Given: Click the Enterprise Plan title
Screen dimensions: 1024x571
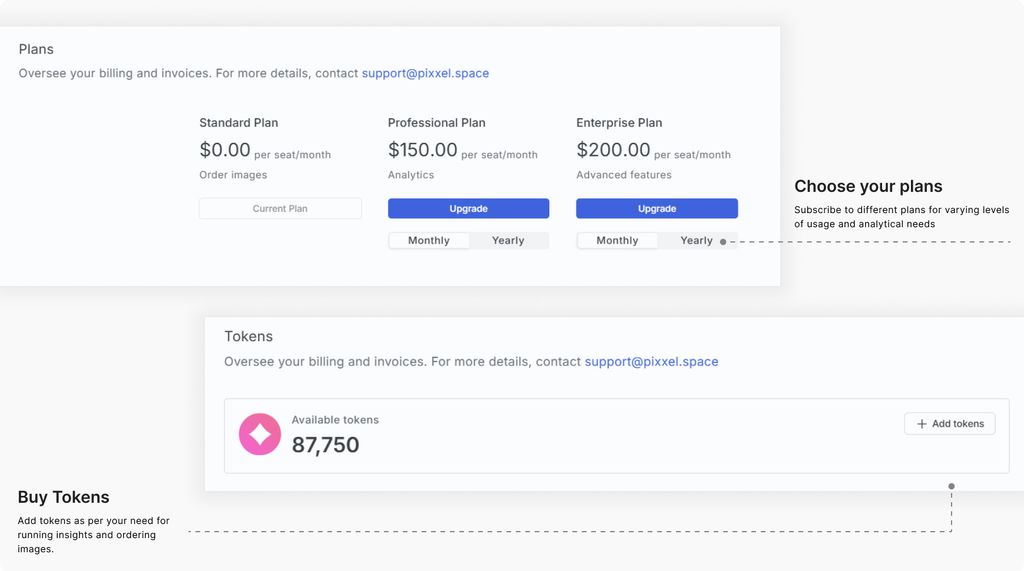Looking at the screenshot, I should click(619, 123).
